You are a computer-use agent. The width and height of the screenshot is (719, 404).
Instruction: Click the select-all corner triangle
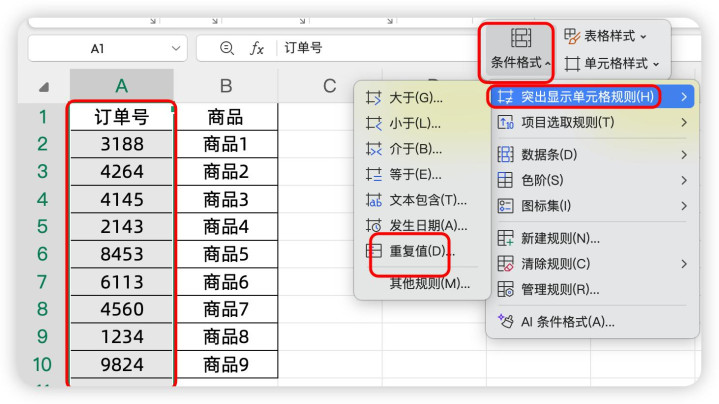[x=44, y=87]
